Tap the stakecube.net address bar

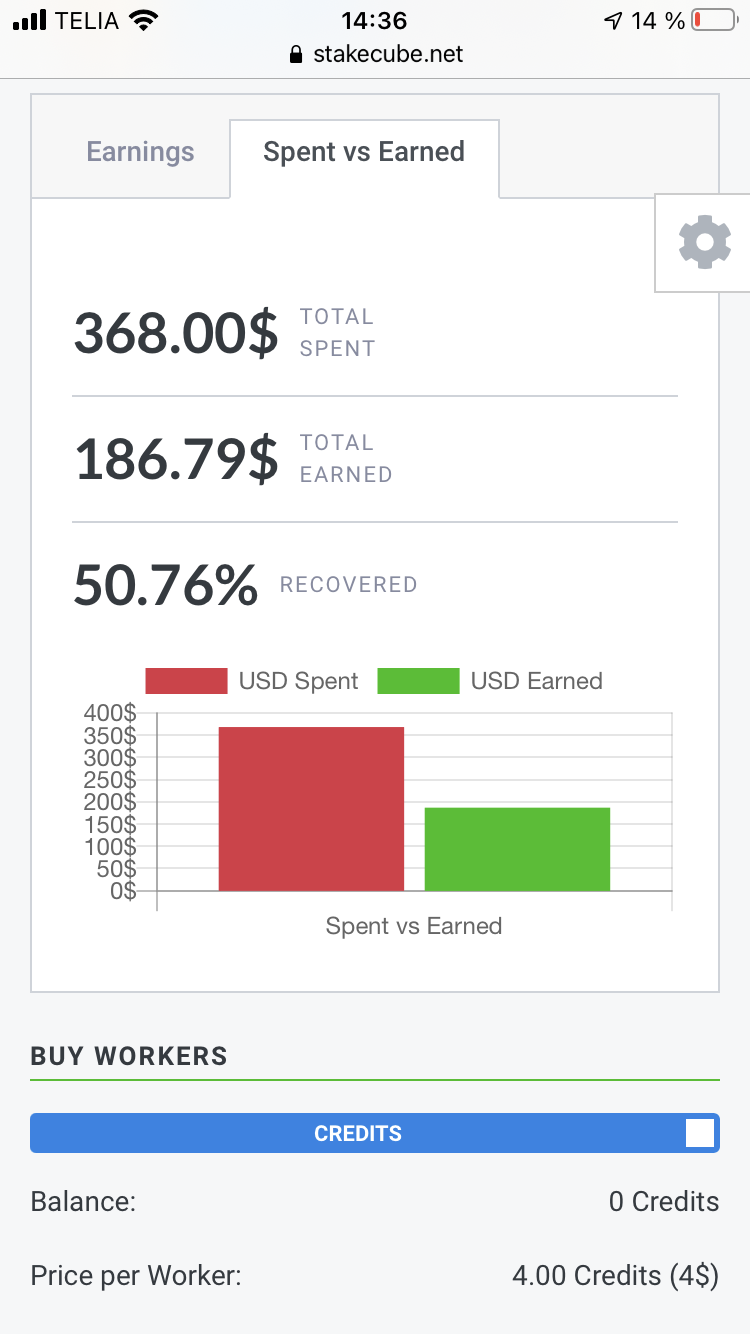(x=375, y=54)
